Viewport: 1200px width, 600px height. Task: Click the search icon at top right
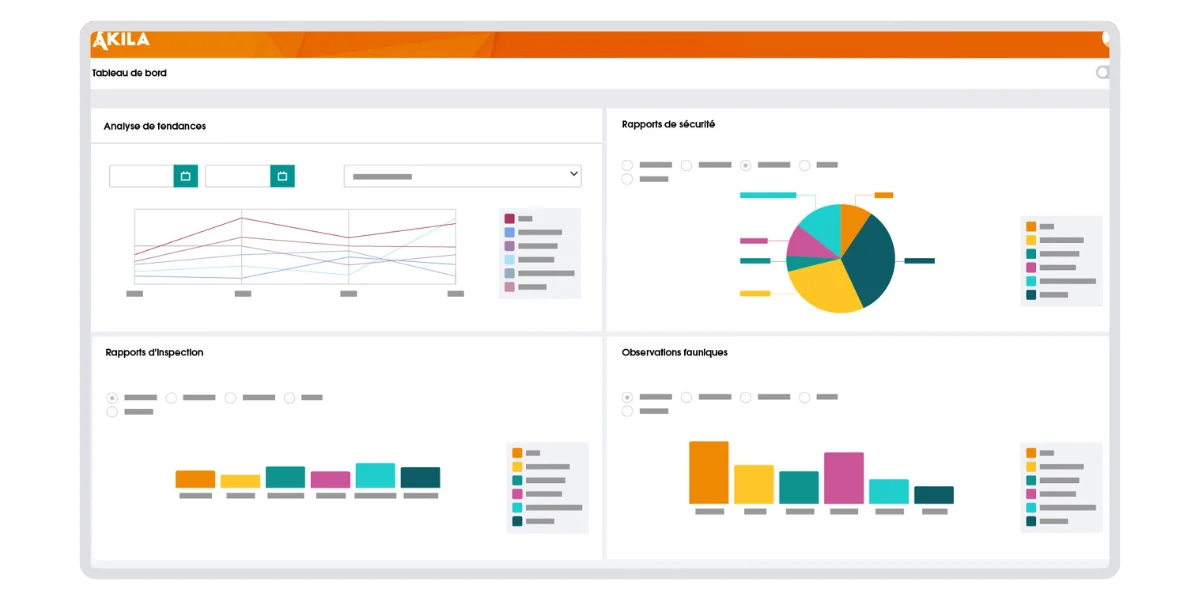[x=1102, y=72]
